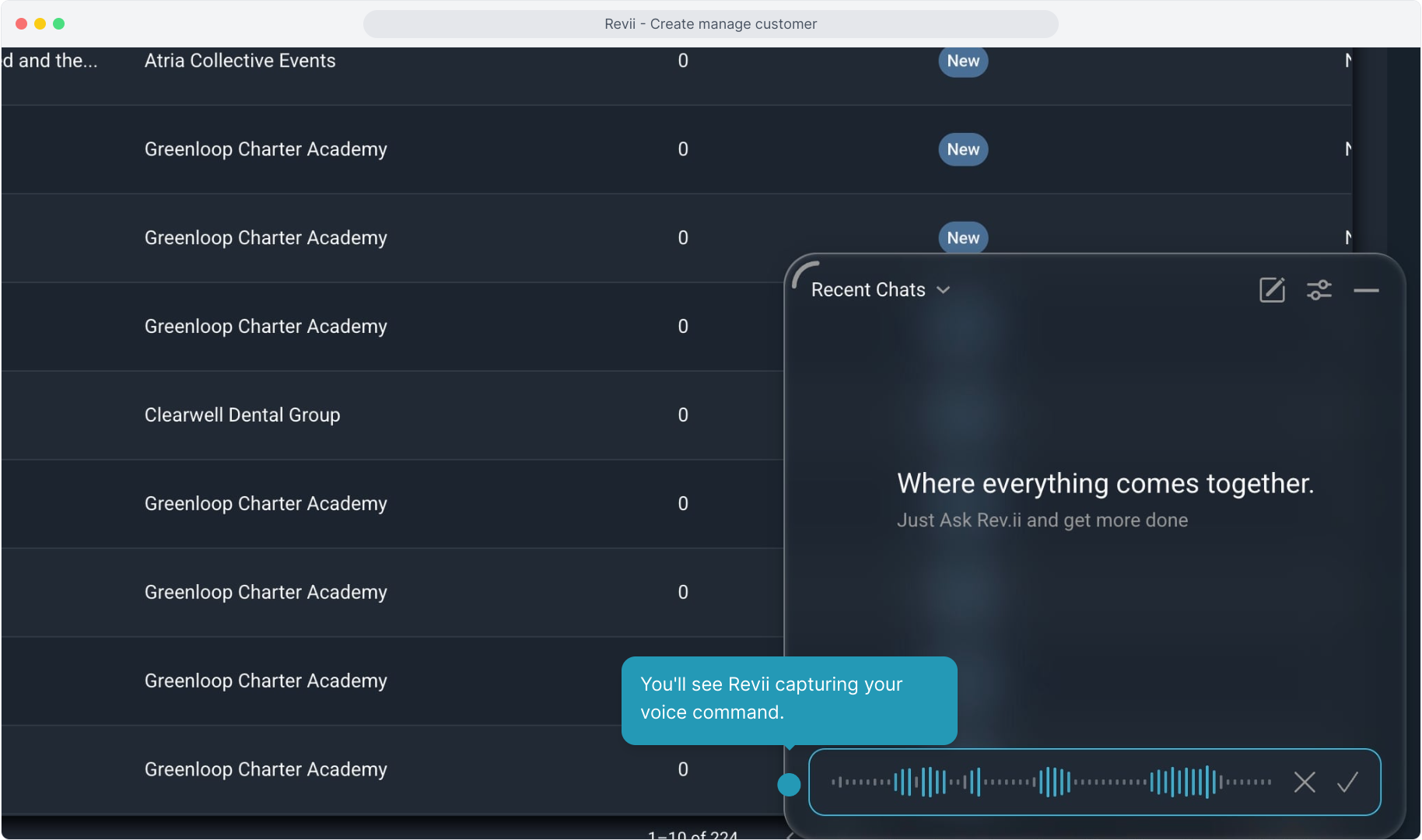Expand the Recent Chats dropdown
1422x840 pixels.
click(x=881, y=290)
